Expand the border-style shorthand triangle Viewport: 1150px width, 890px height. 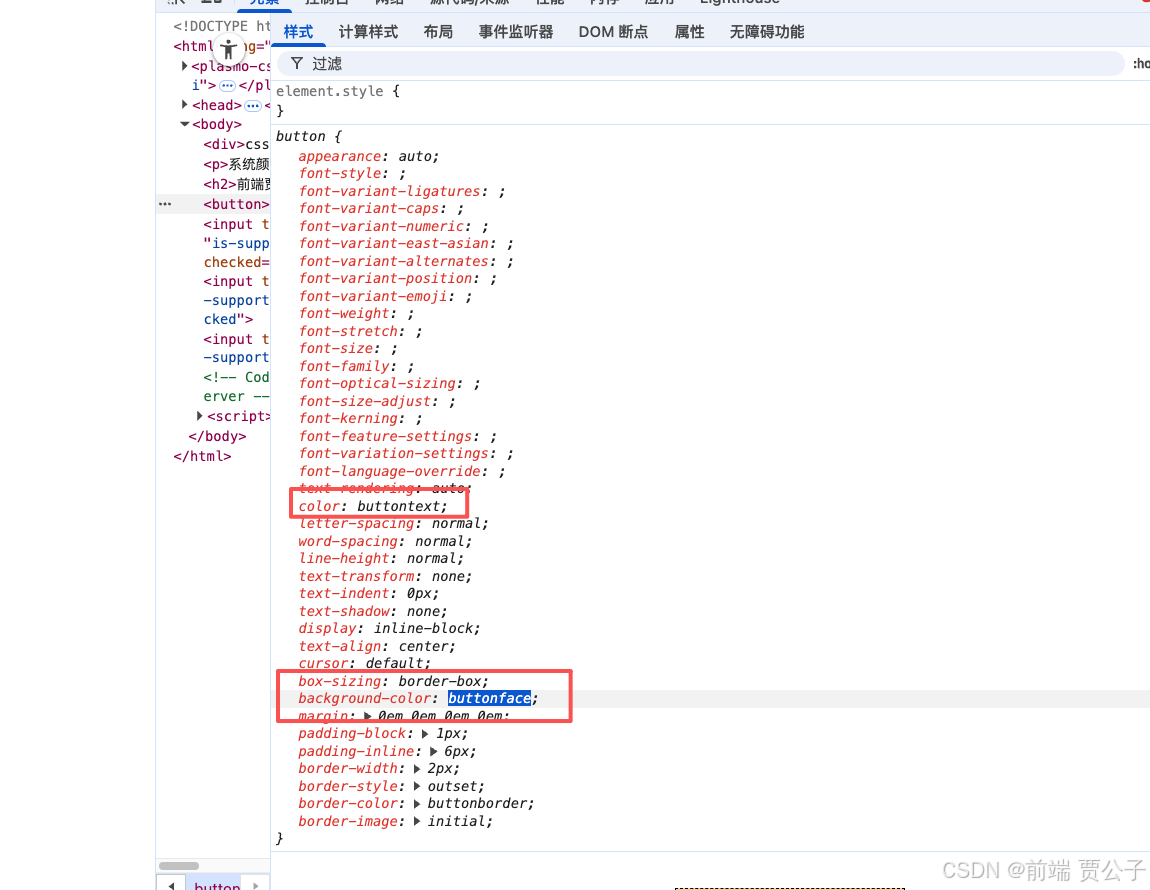[417, 786]
